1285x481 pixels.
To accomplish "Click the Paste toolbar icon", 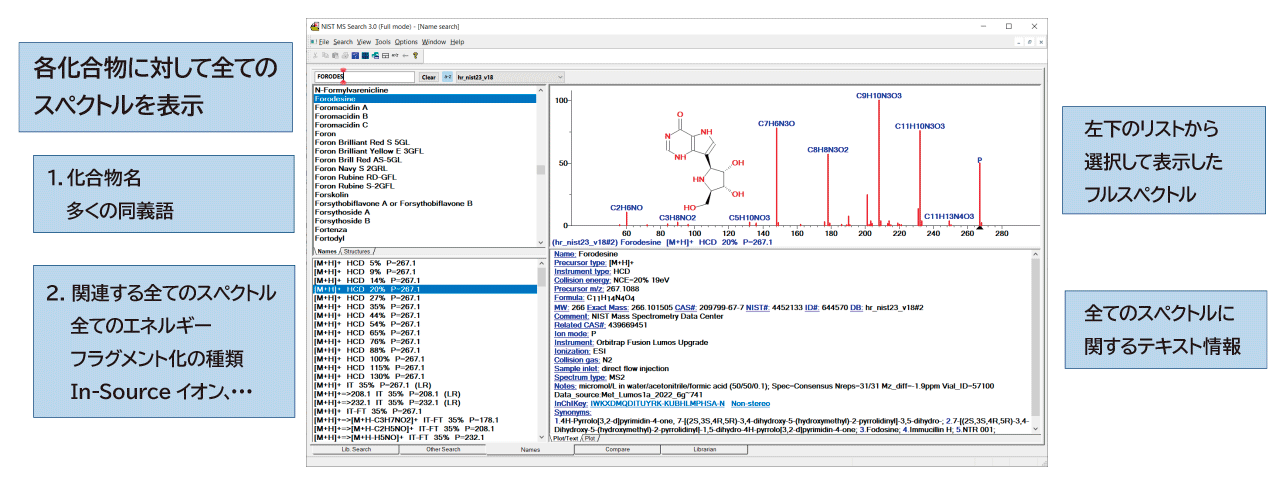I will tap(335, 55).
